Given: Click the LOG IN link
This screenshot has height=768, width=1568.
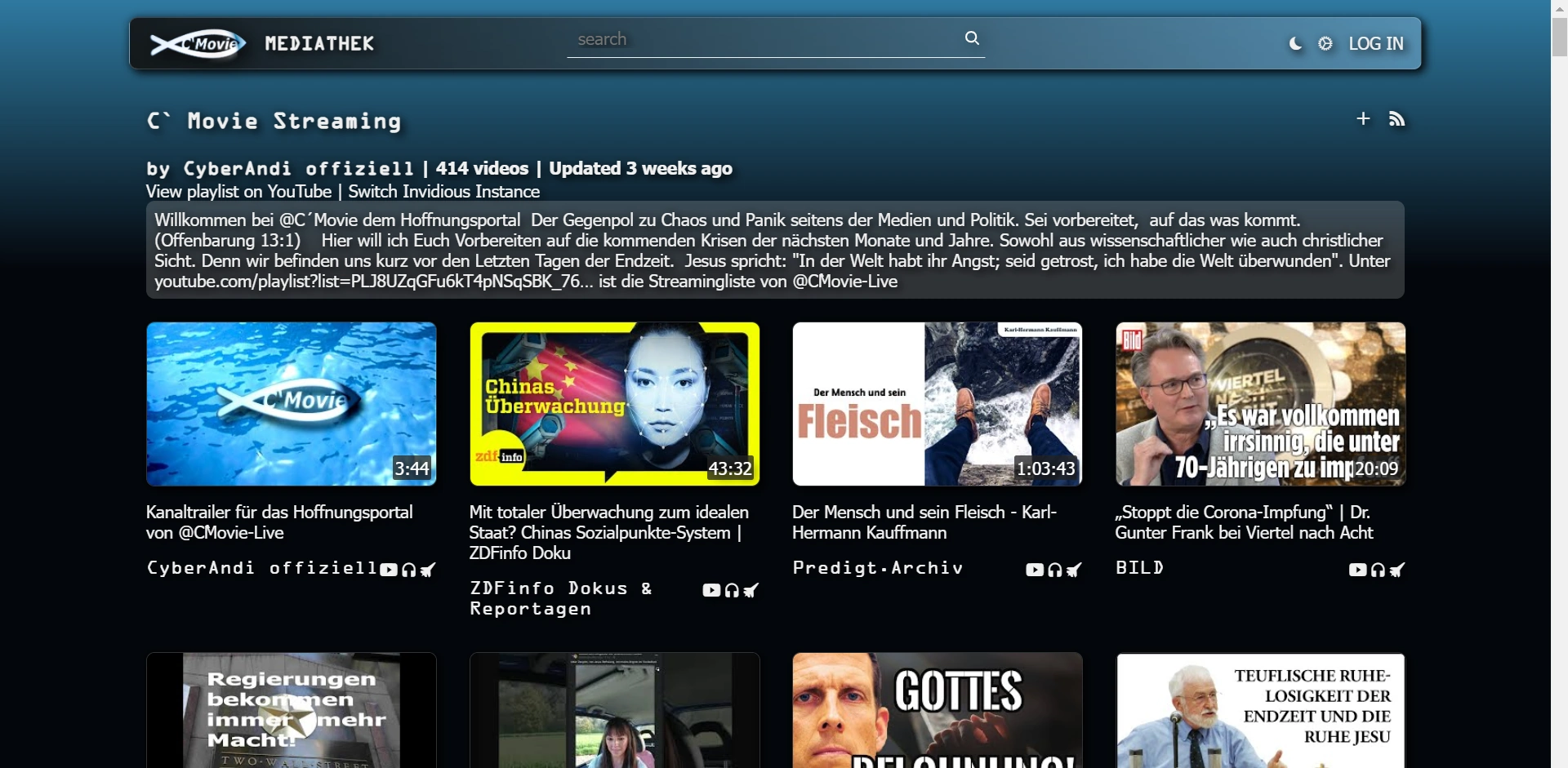Looking at the screenshot, I should pyautogui.click(x=1376, y=44).
